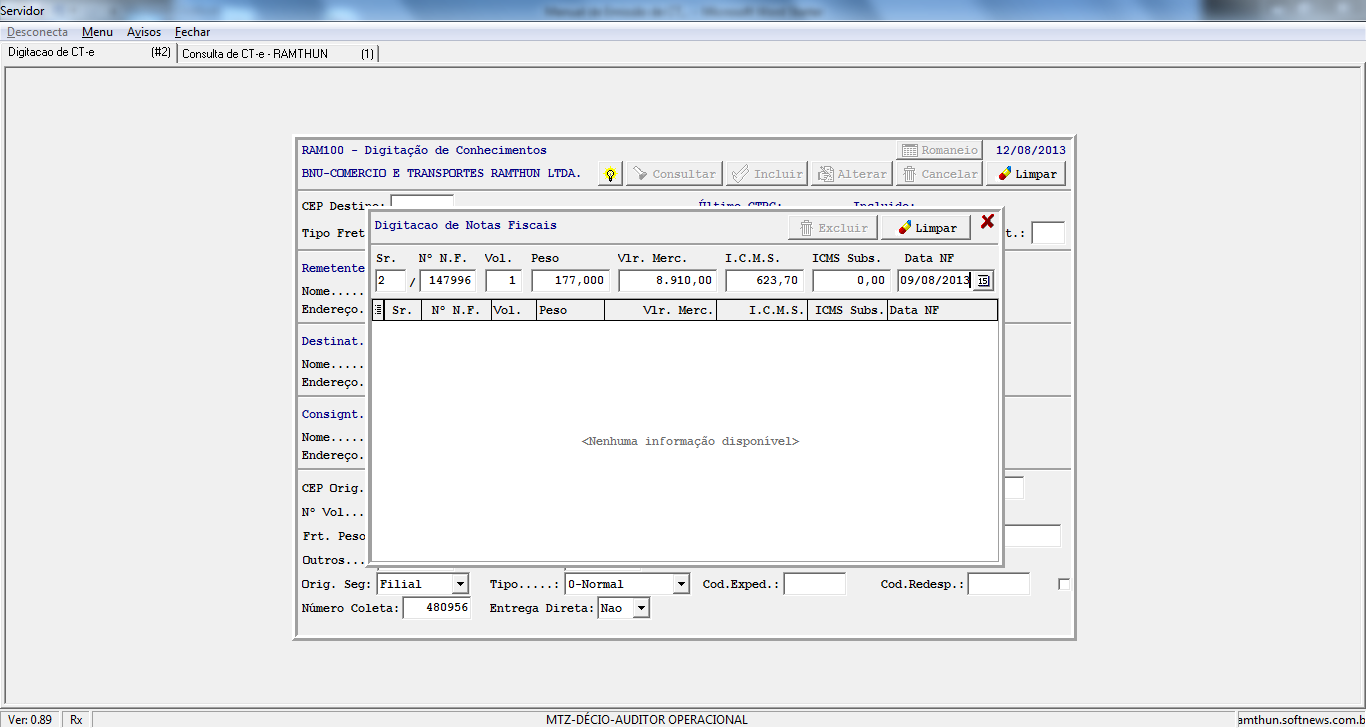Click Limpar in the RAM100 main form
The height and width of the screenshot is (728, 1366).
[1026, 174]
